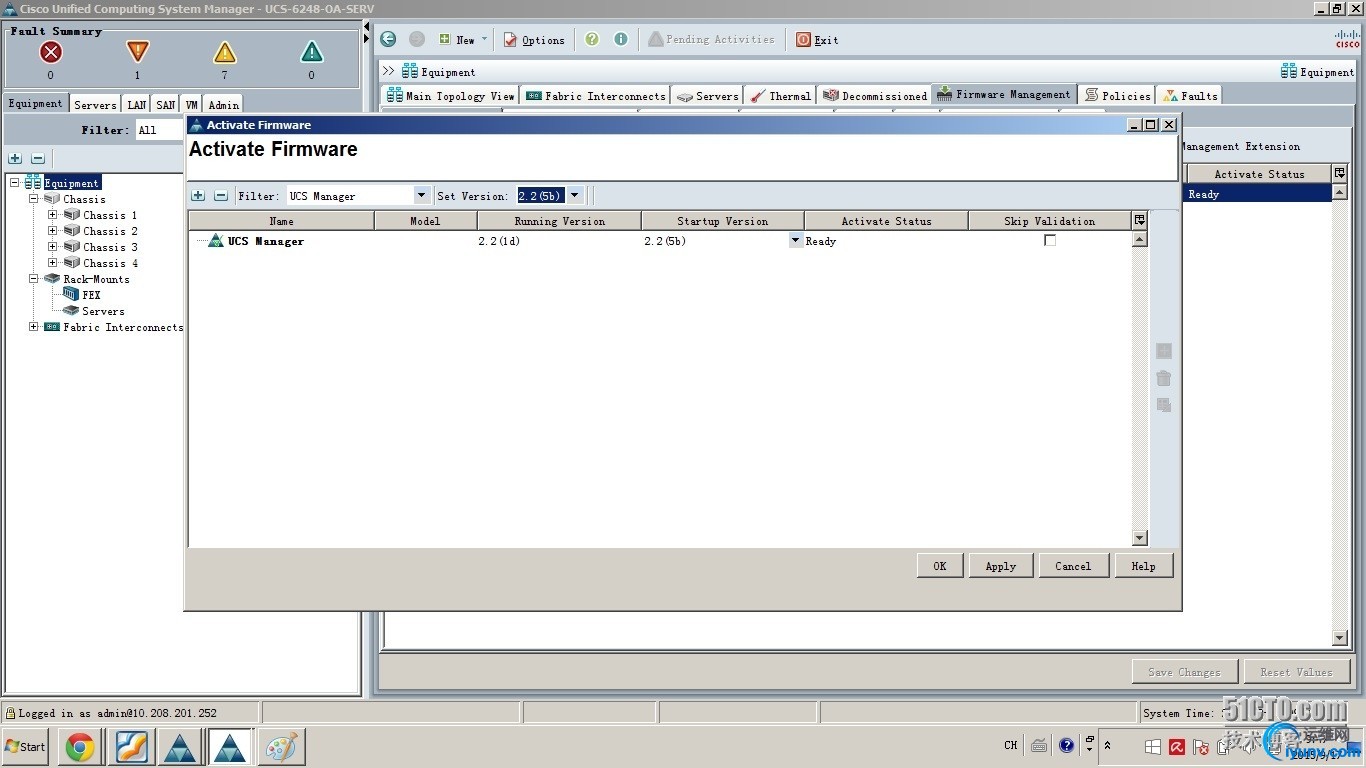
Task: Click Exit in the toolbar
Action: tap(818, 39)
